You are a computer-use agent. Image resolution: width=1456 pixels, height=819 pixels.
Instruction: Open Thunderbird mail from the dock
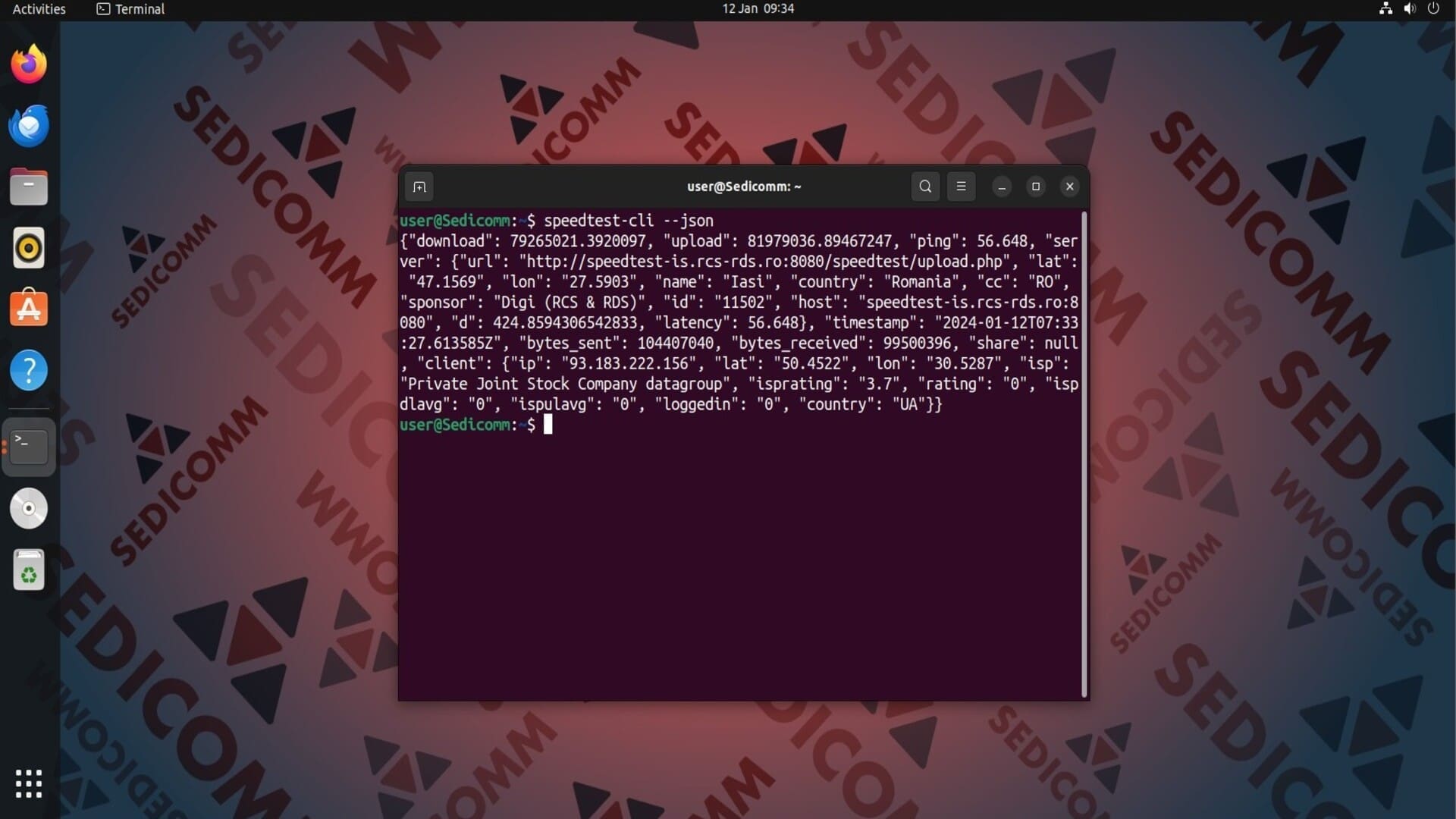pyautogui.click(x=29, y=126)
